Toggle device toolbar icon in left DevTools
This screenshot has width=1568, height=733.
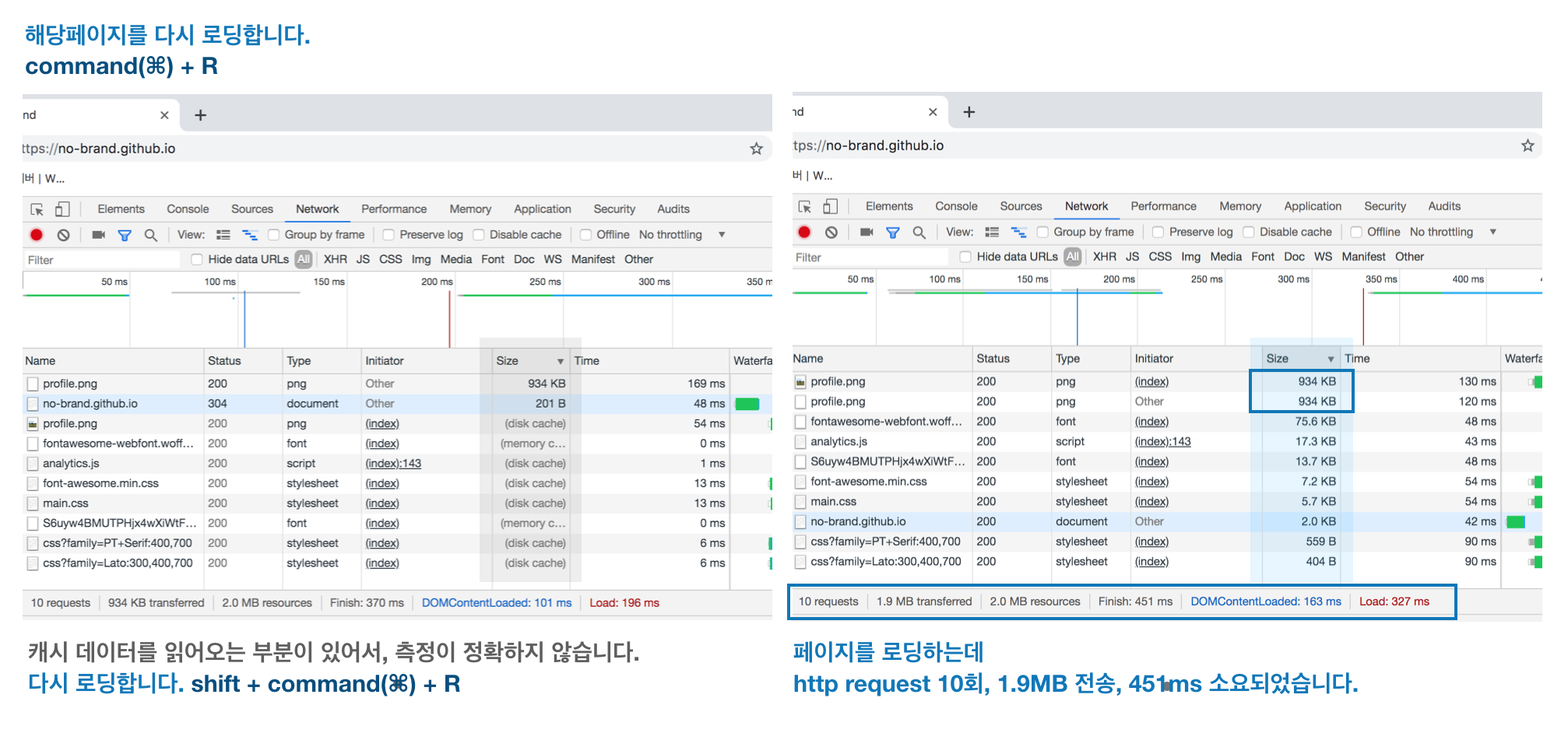(62, 209)
